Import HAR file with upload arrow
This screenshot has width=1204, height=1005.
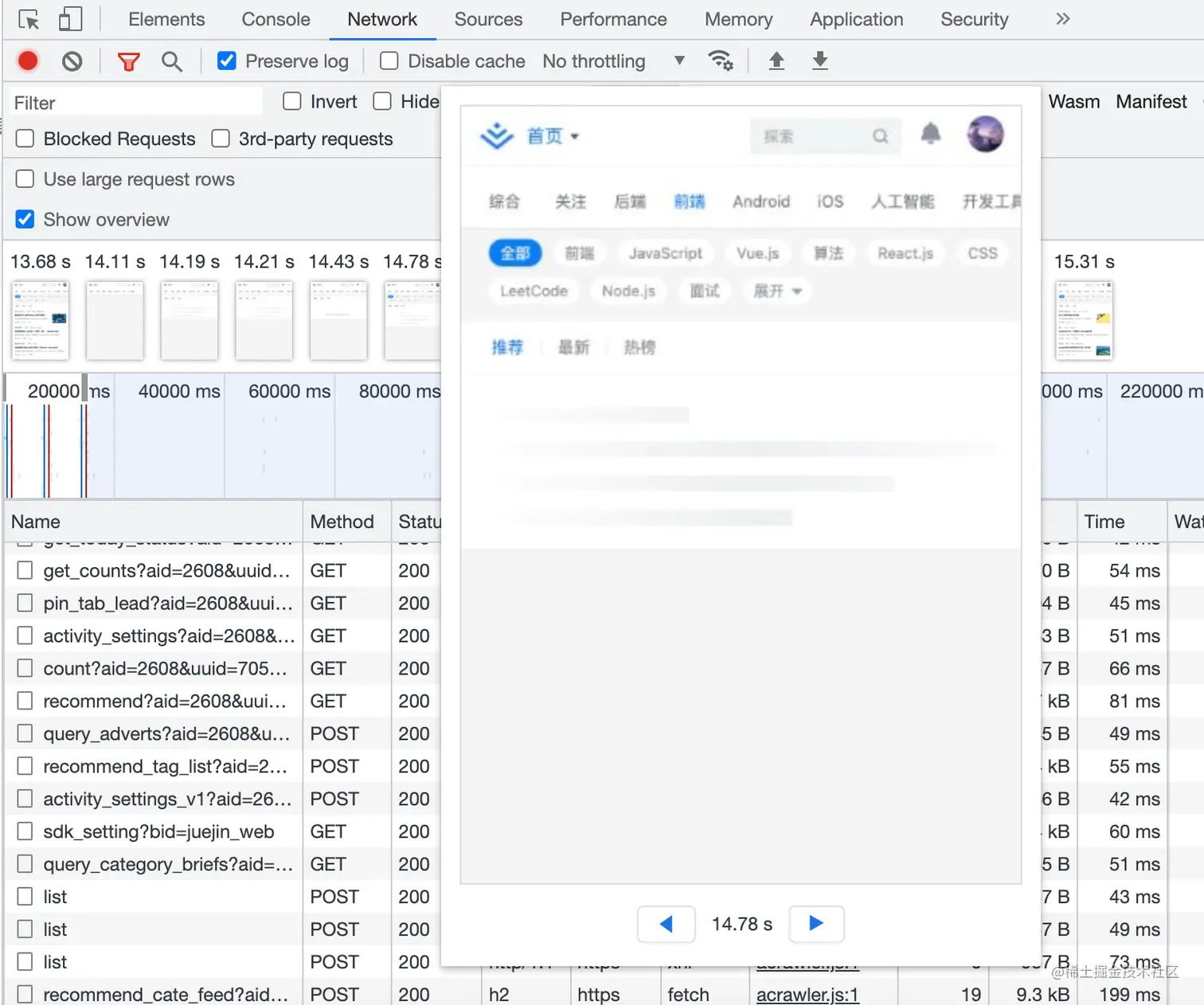coord(776,61)
